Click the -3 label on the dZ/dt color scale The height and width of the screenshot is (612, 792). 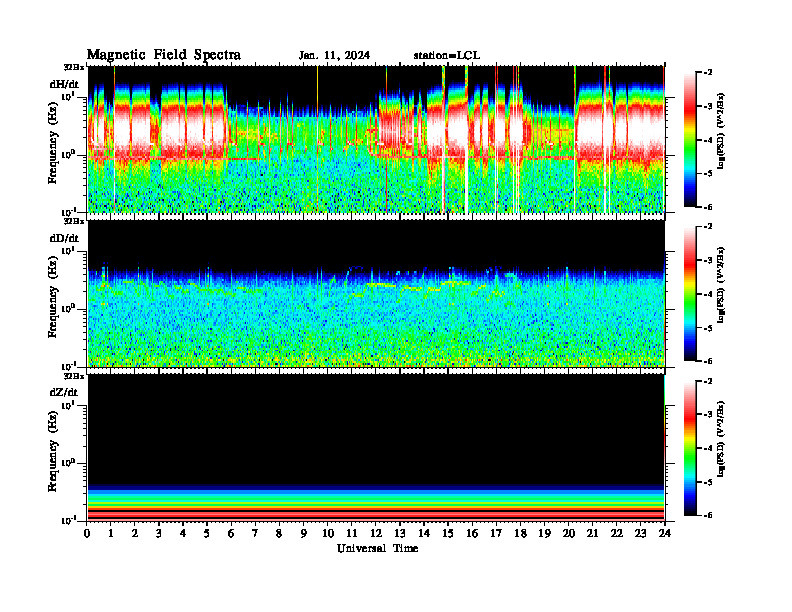pos(708,415)
